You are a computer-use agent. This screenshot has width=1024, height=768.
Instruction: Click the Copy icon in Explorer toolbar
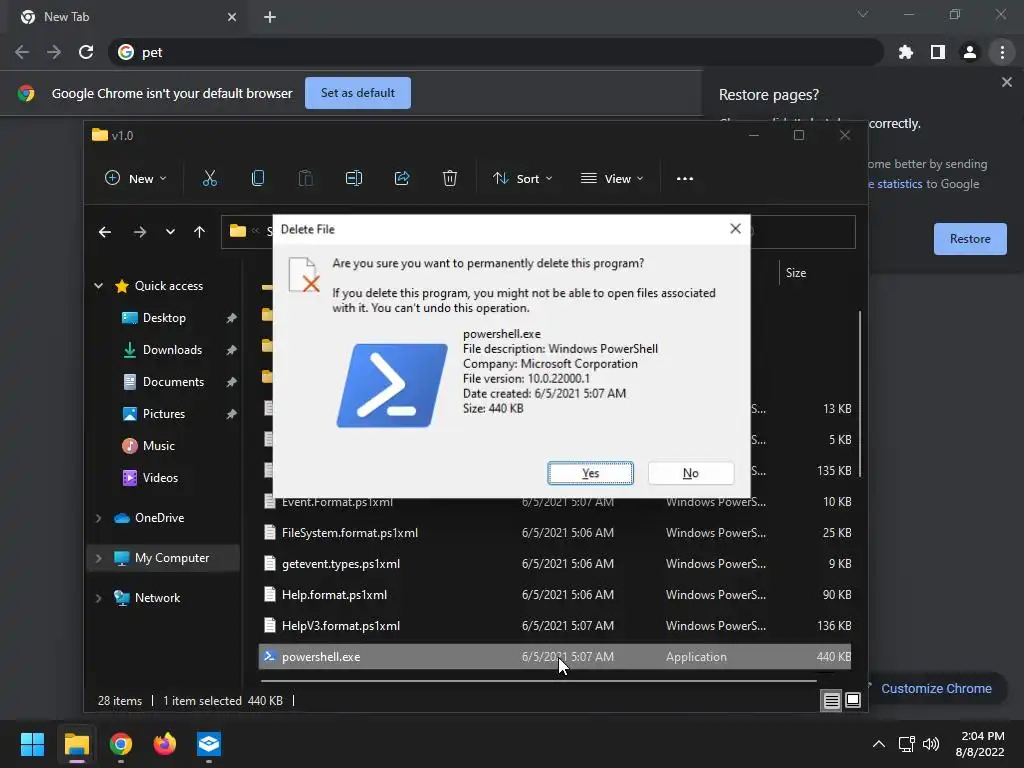tap(258, 178)
